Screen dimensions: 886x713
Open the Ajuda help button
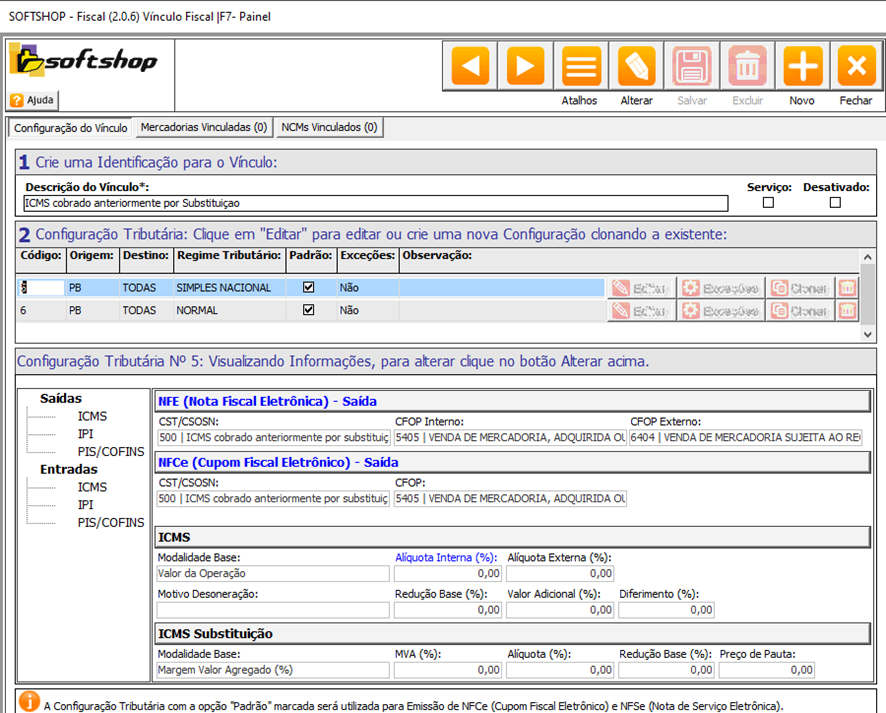pyautogui.click(x=34, y=100)
